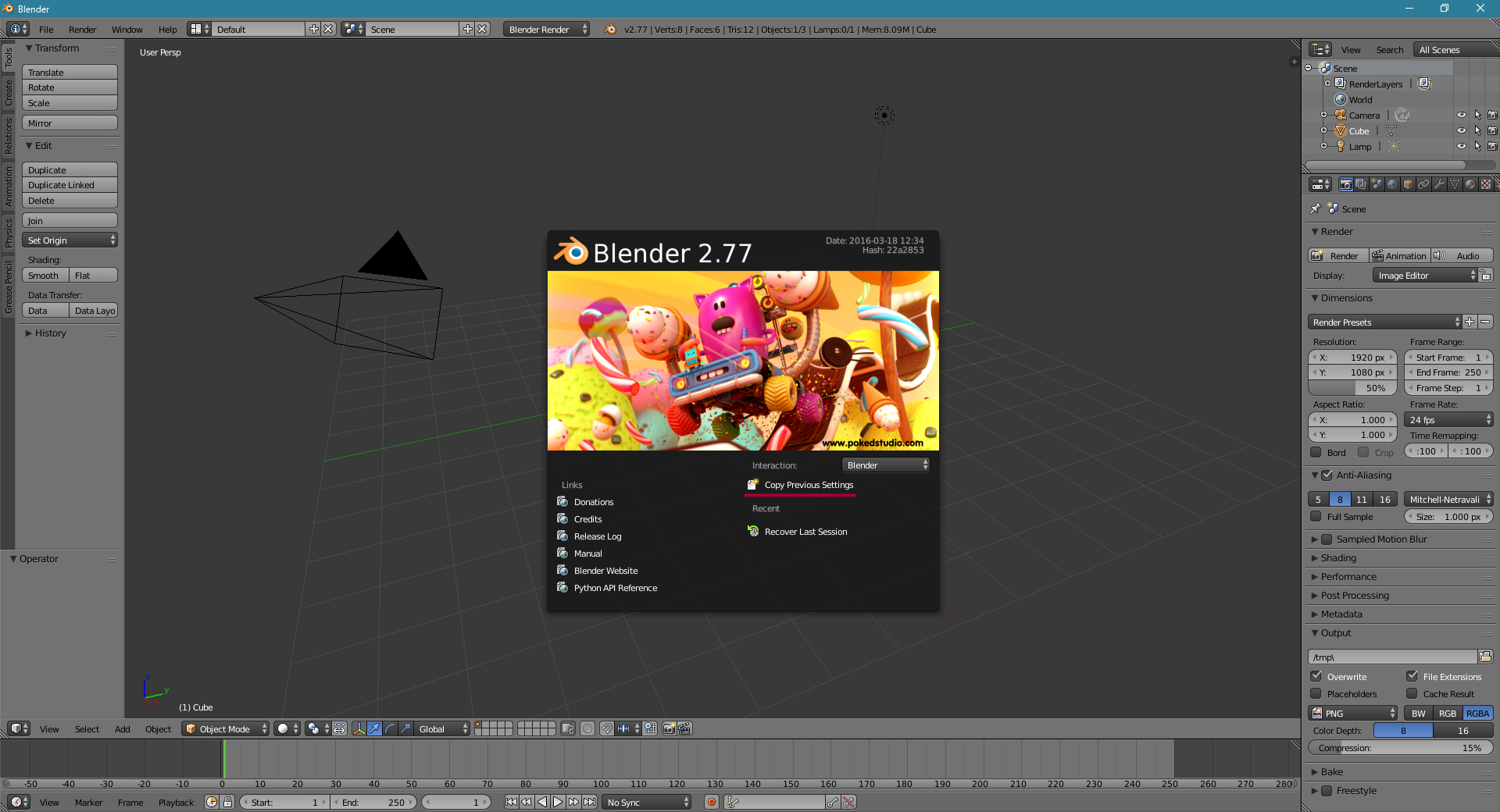Open the Global transform orientation dropdown
1500x812 pixels.
pyautogui.click(x=442, y=728)
